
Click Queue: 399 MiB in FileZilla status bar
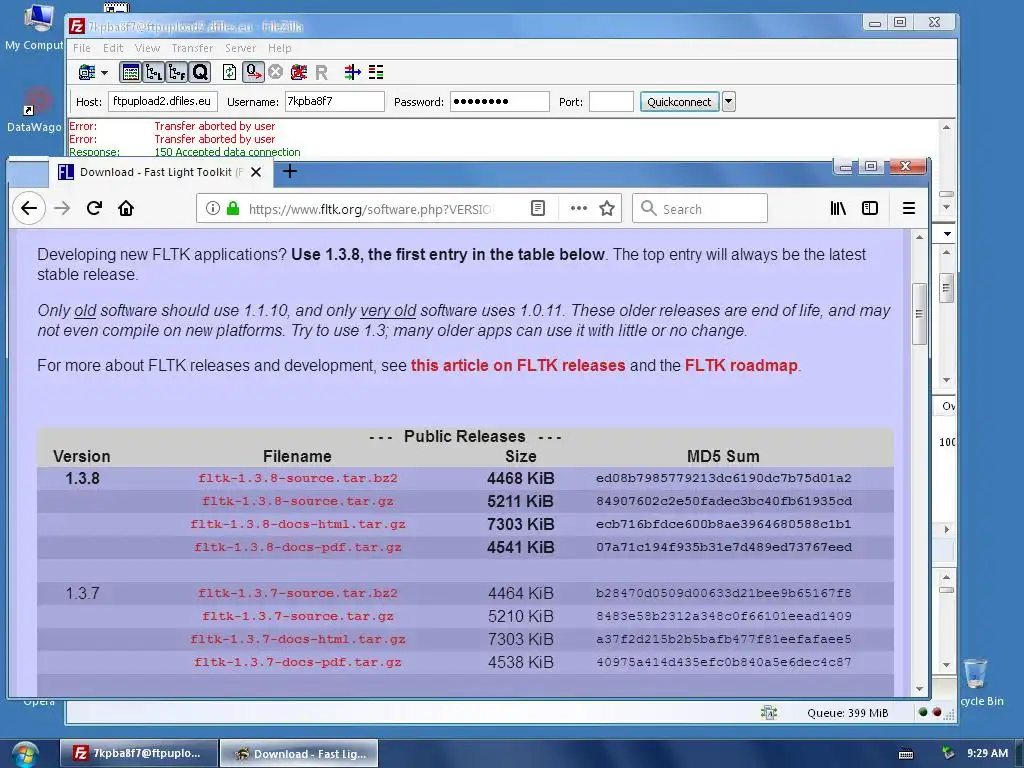click(x=848, y=712)
